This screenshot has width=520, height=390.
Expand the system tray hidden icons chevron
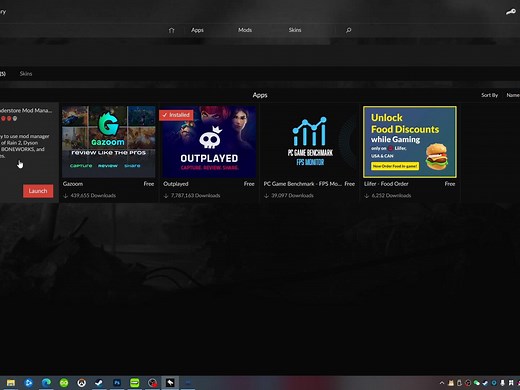pyautogui.click(x=442, y=383)
